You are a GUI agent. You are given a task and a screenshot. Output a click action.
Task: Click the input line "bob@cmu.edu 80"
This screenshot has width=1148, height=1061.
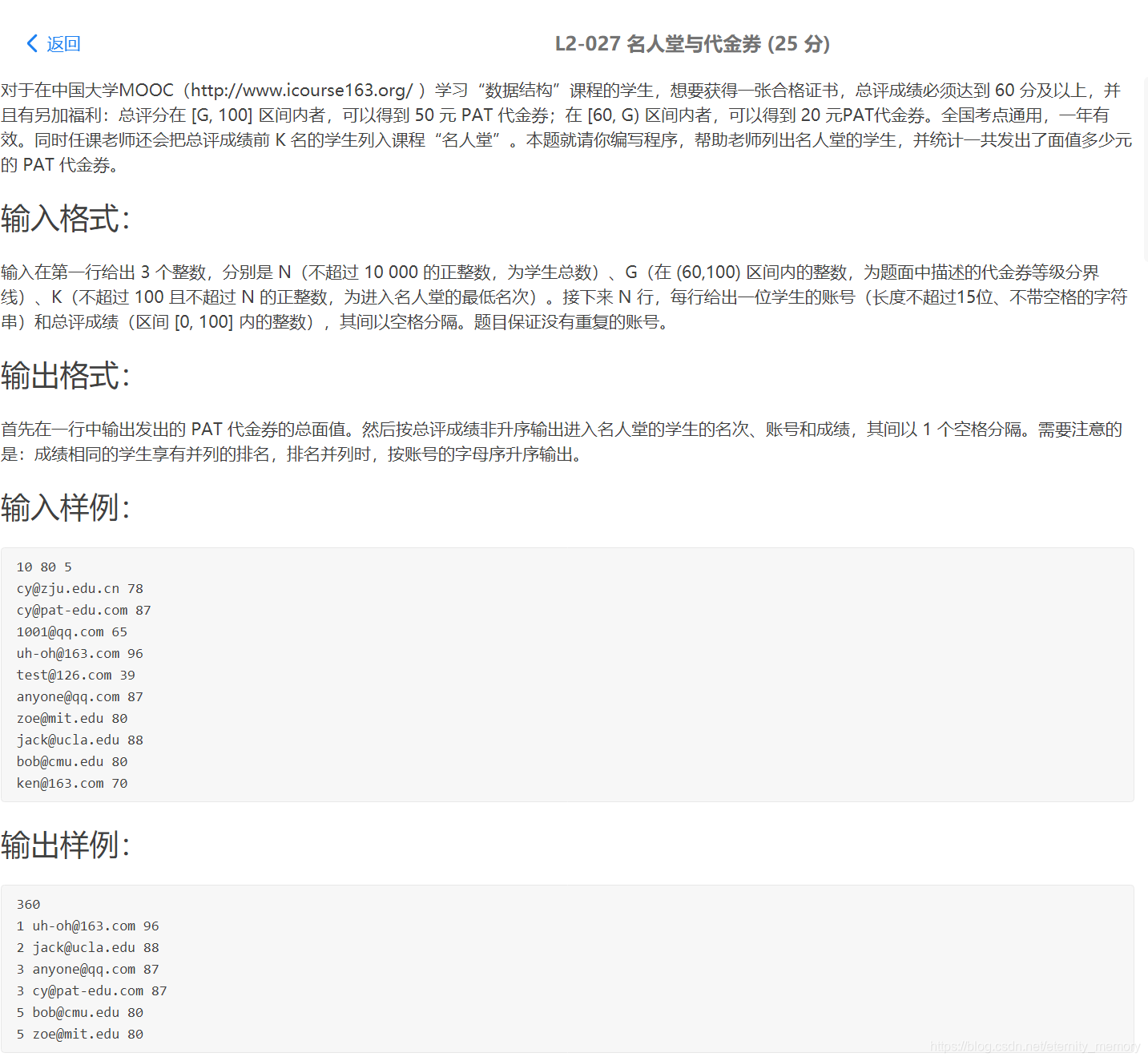(x=72, y=762)
